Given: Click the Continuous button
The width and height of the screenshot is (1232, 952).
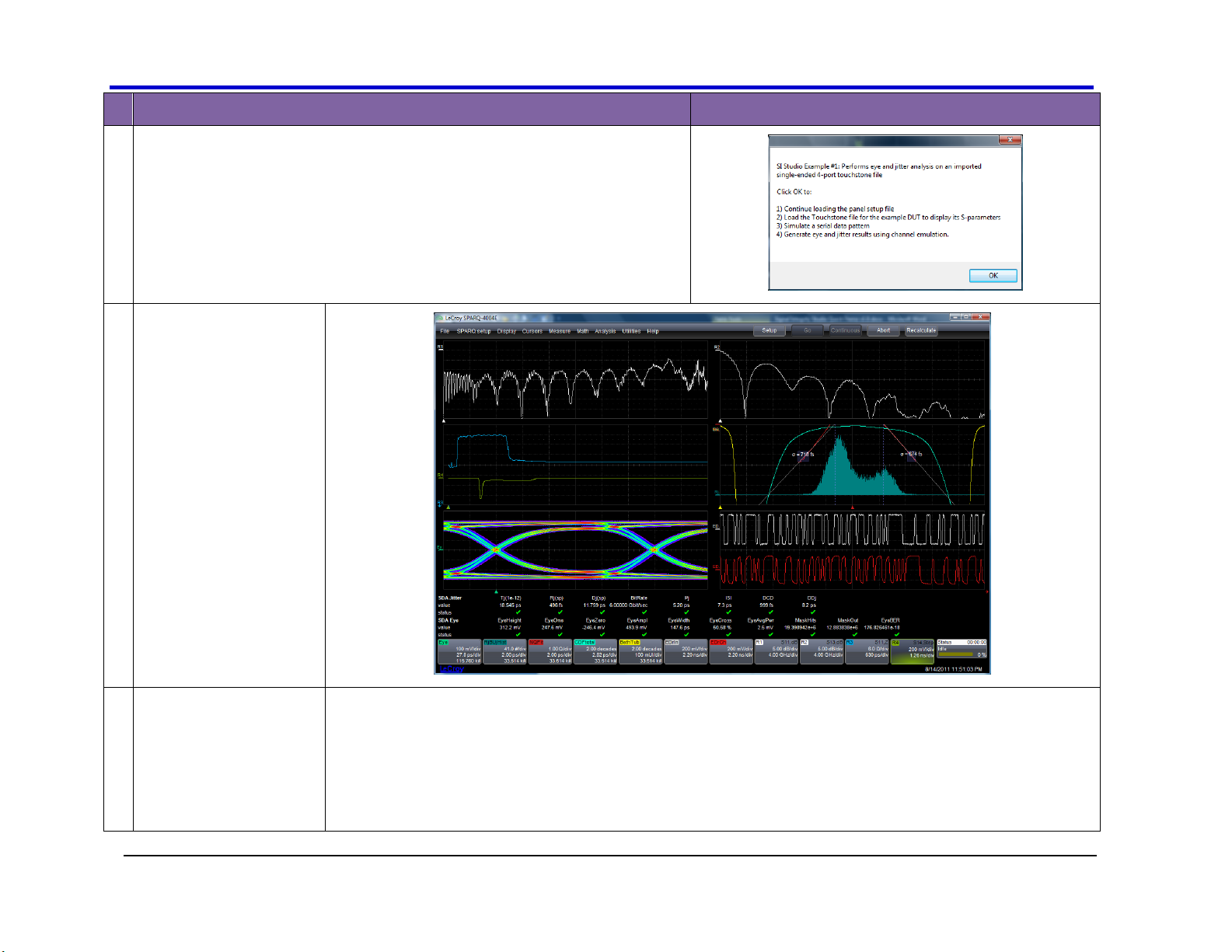Looking at the screenshot, I should (846, 330).
